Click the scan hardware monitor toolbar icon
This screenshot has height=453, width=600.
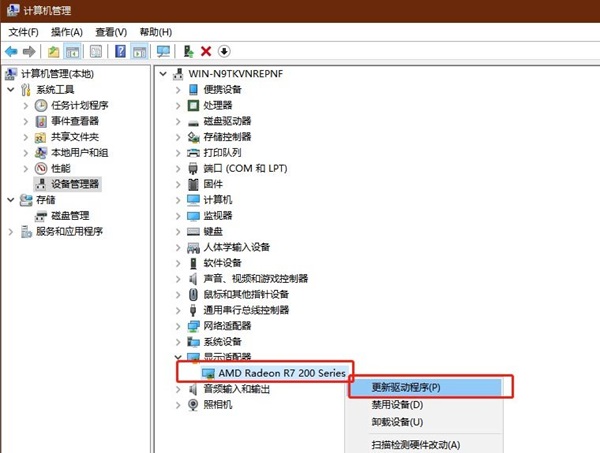click(163, 51)
